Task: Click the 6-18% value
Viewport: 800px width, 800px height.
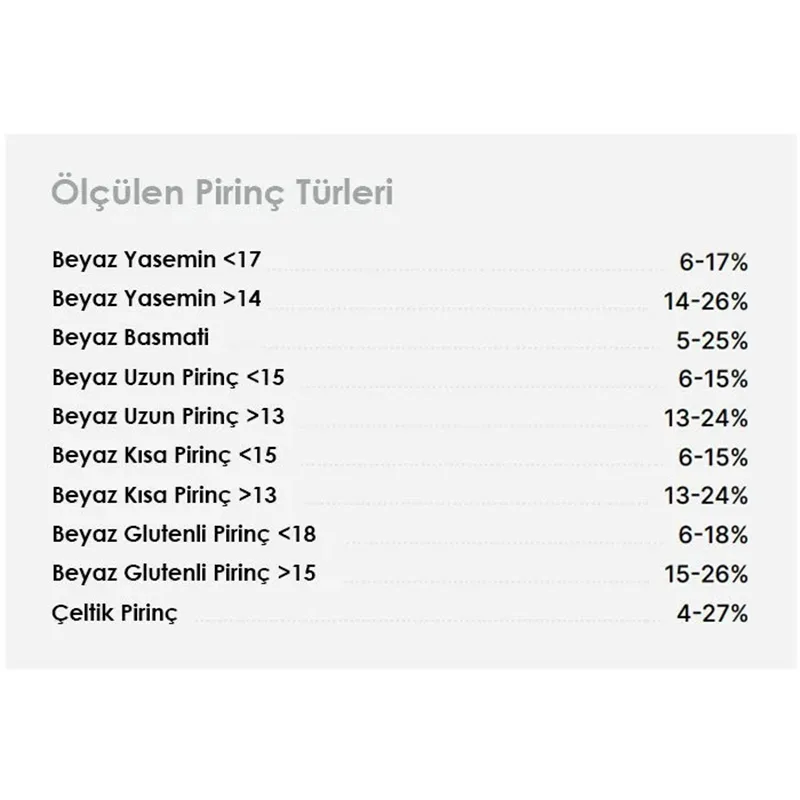Action: click(713, 535)
